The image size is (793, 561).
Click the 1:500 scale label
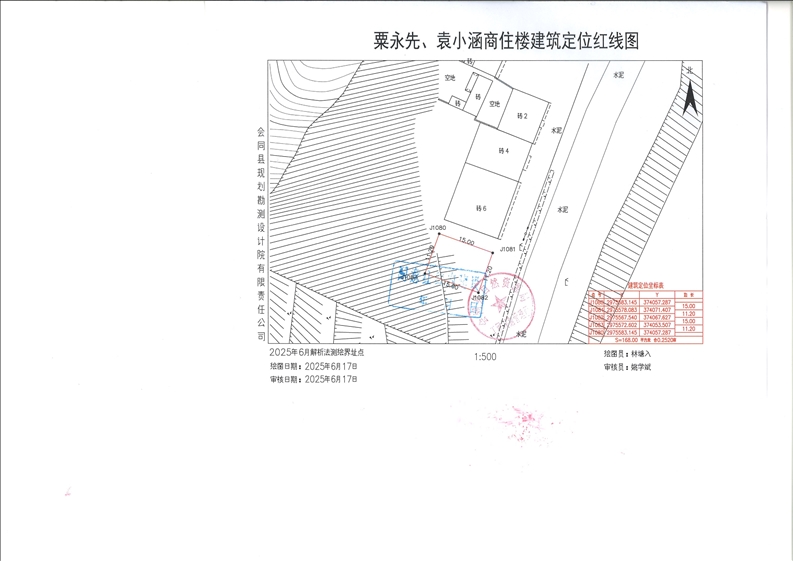coord(485,356)
